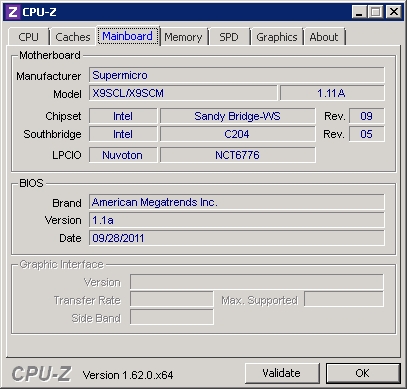Click the 1.11A model revision field
This screenshot has height=389, width=407.
pyautogui.click(x=332, y=93)
